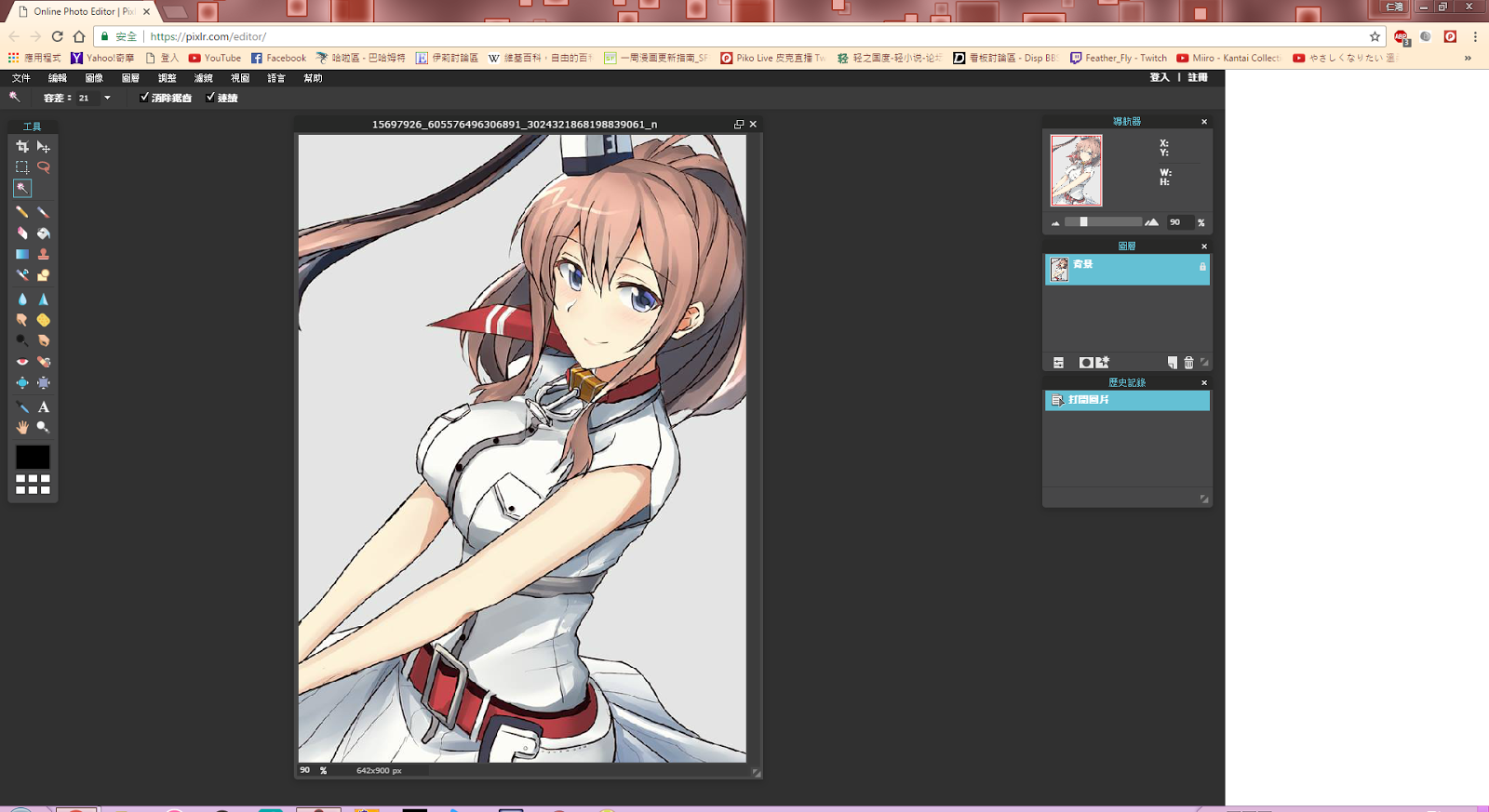
Task: Select the Crop tool
Action: tap(22, 147)
